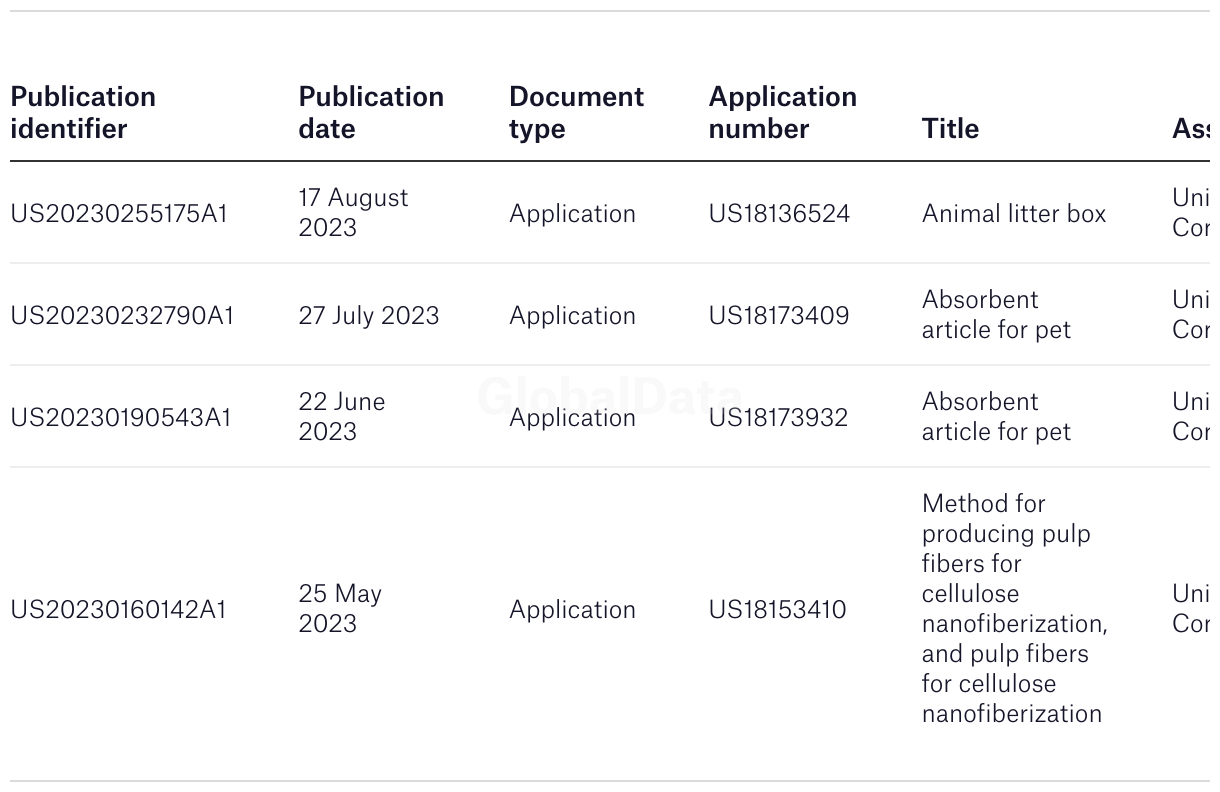Image resolution: width=1220 pixels, height=792 pixels.
Task: Click the Absorbent article title dated 27 July
Action: (x=996, y=315)
